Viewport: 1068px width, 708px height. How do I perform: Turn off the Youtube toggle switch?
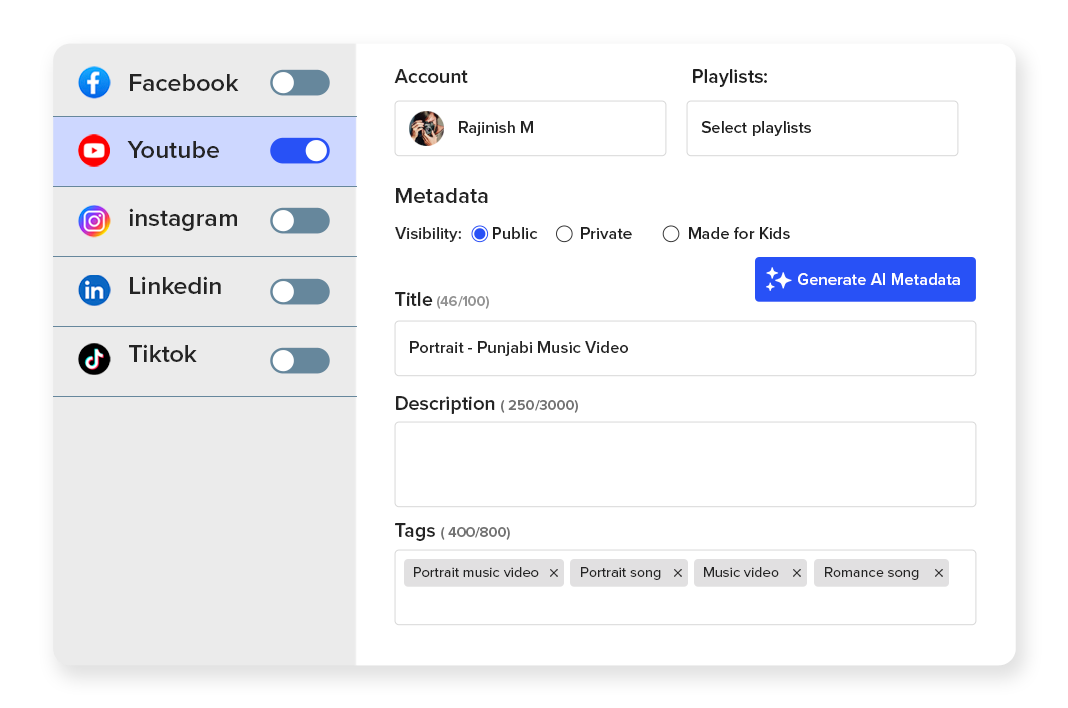299,151
